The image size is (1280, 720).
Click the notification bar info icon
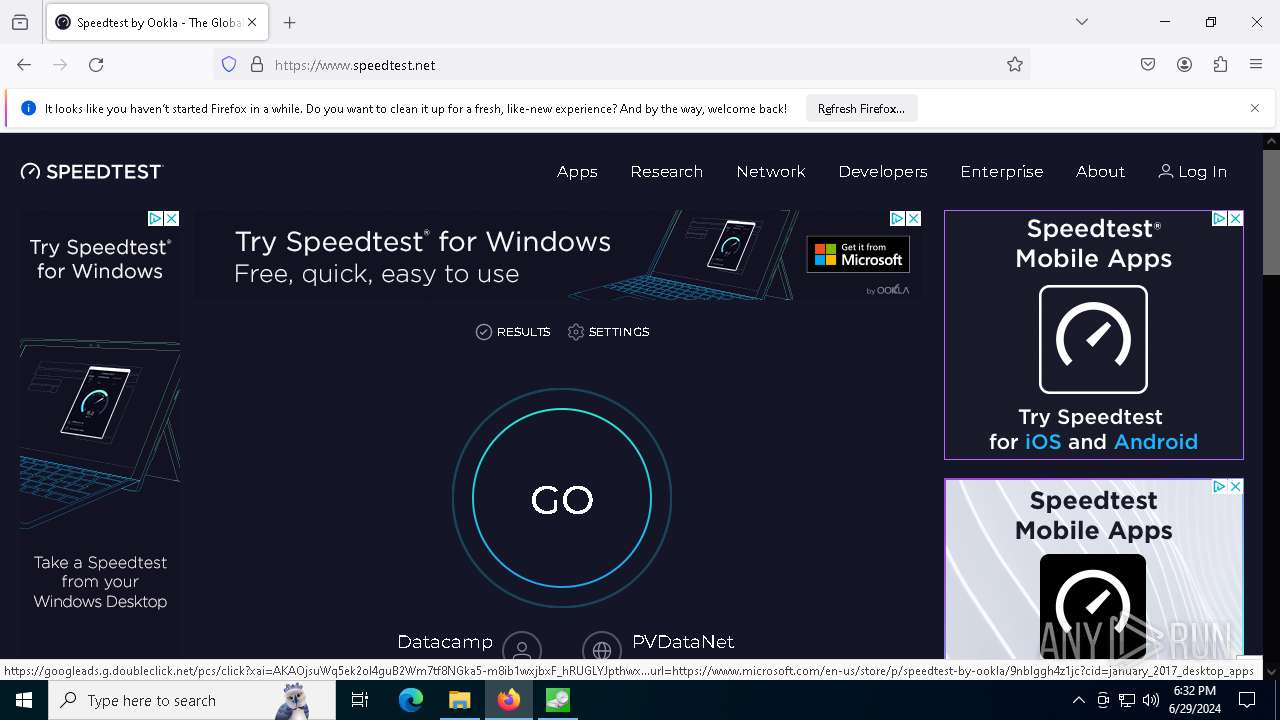[28, 108]
